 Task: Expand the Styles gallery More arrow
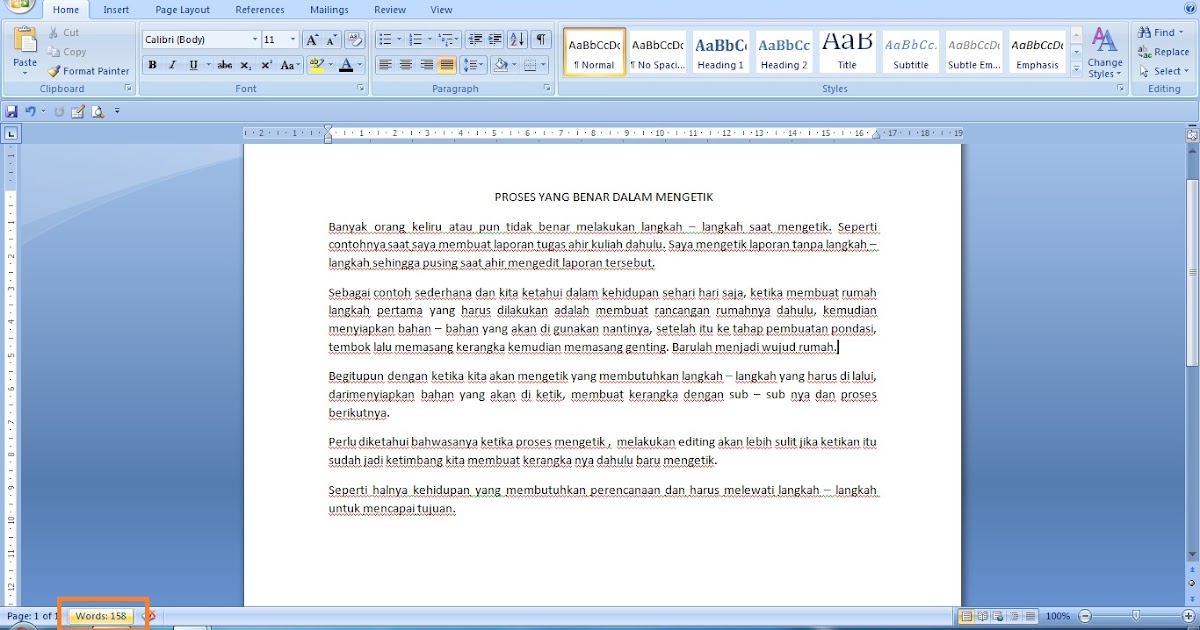click(x=1077, y=69)
